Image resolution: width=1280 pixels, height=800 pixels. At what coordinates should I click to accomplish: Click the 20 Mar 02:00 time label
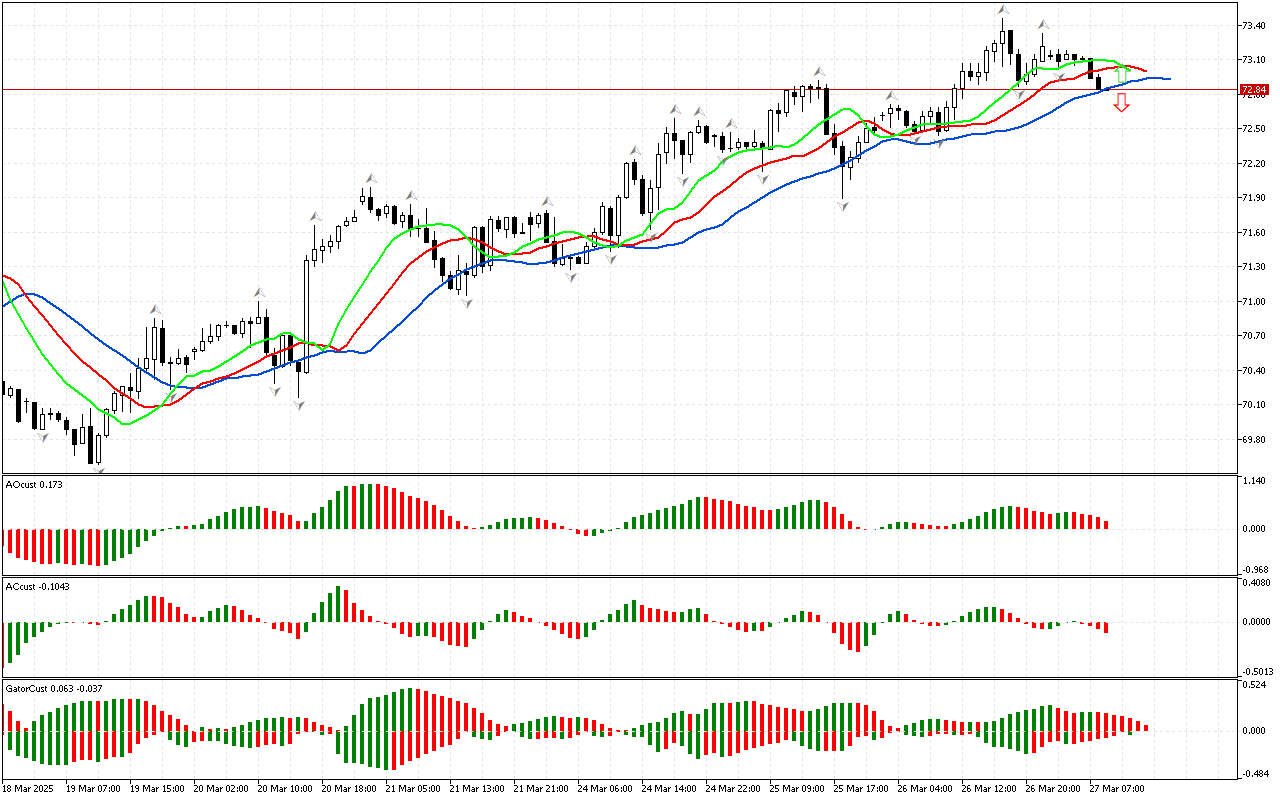[221, 789]
